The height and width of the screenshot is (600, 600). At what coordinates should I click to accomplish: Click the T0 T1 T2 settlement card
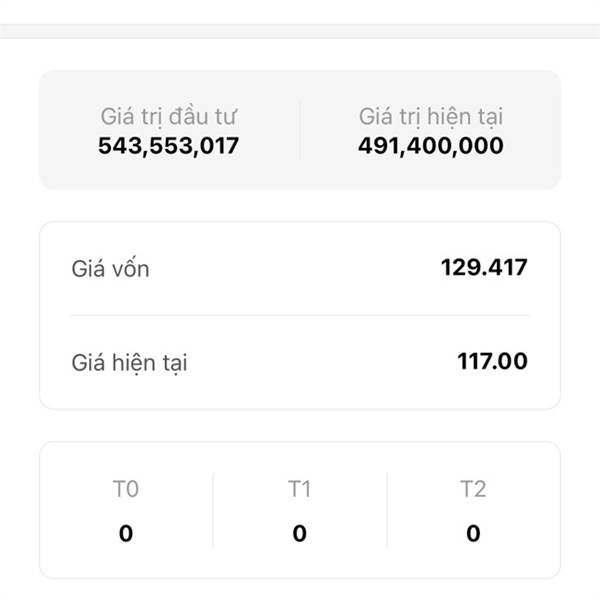pyautogui.click(x=300, y=510)
